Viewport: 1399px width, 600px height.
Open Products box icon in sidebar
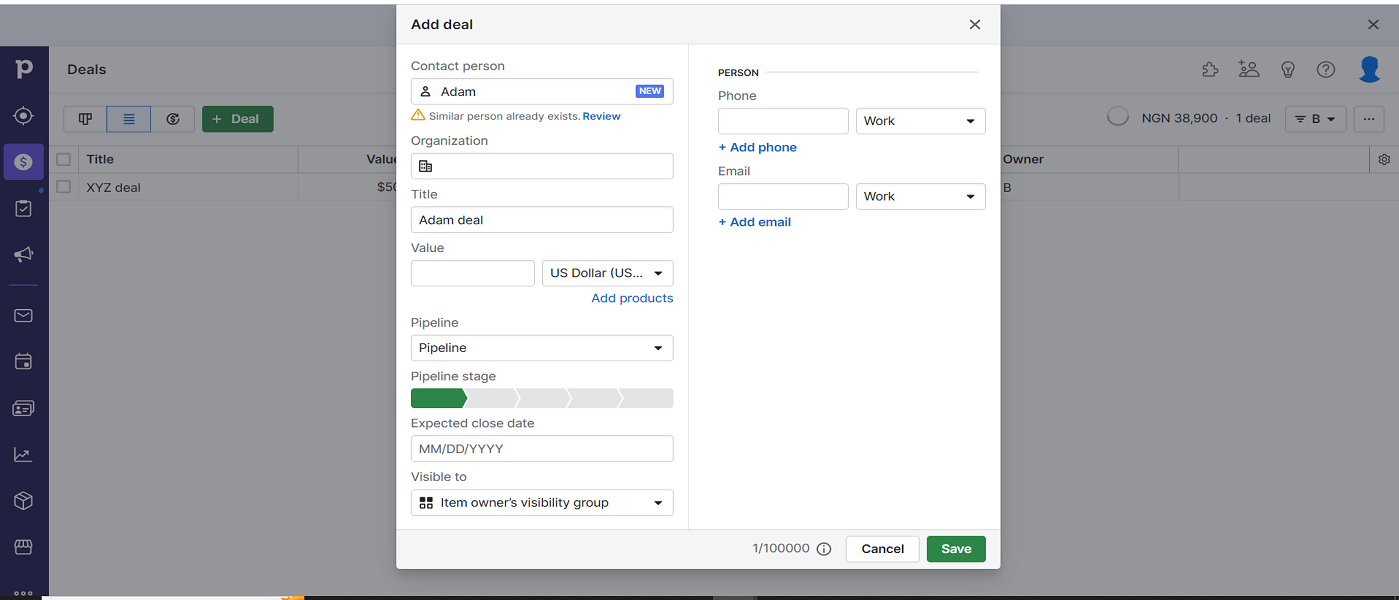coord(23,501)
